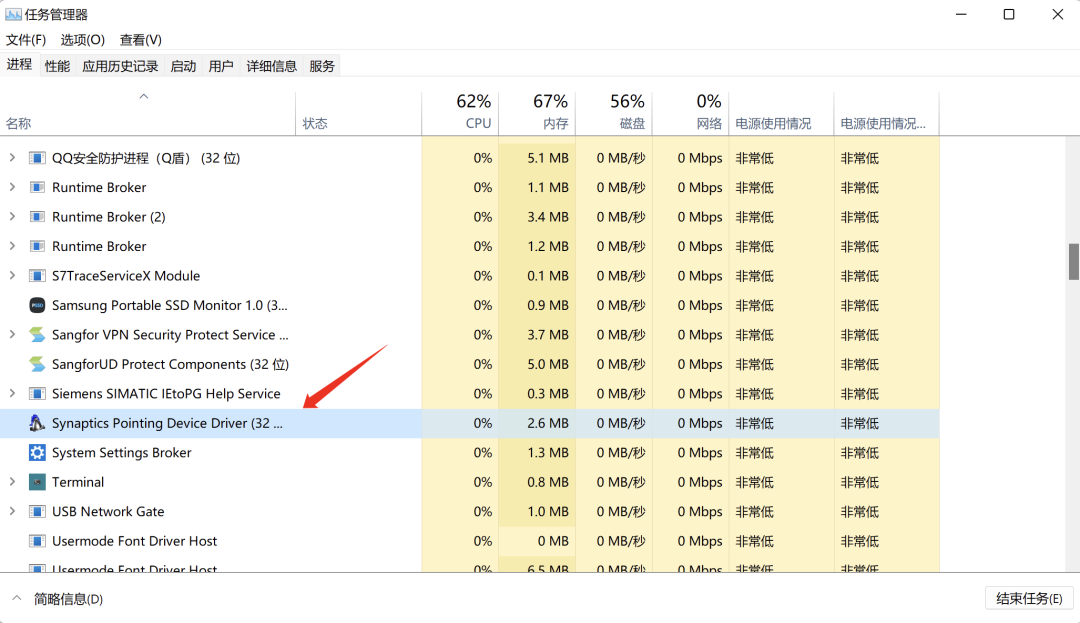Click the S7TraceServiceX Module process icon

coord(37,276)
